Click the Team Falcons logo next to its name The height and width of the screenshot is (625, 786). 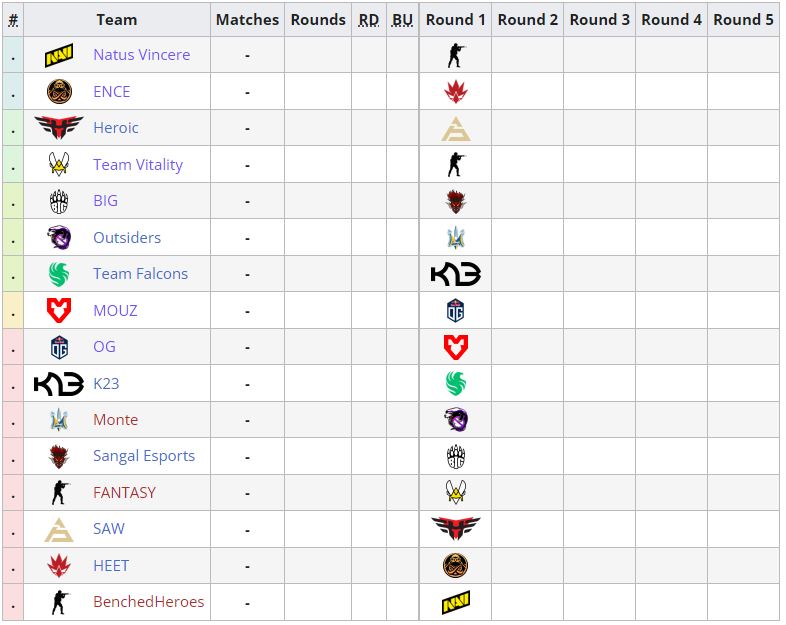[59, 274]
